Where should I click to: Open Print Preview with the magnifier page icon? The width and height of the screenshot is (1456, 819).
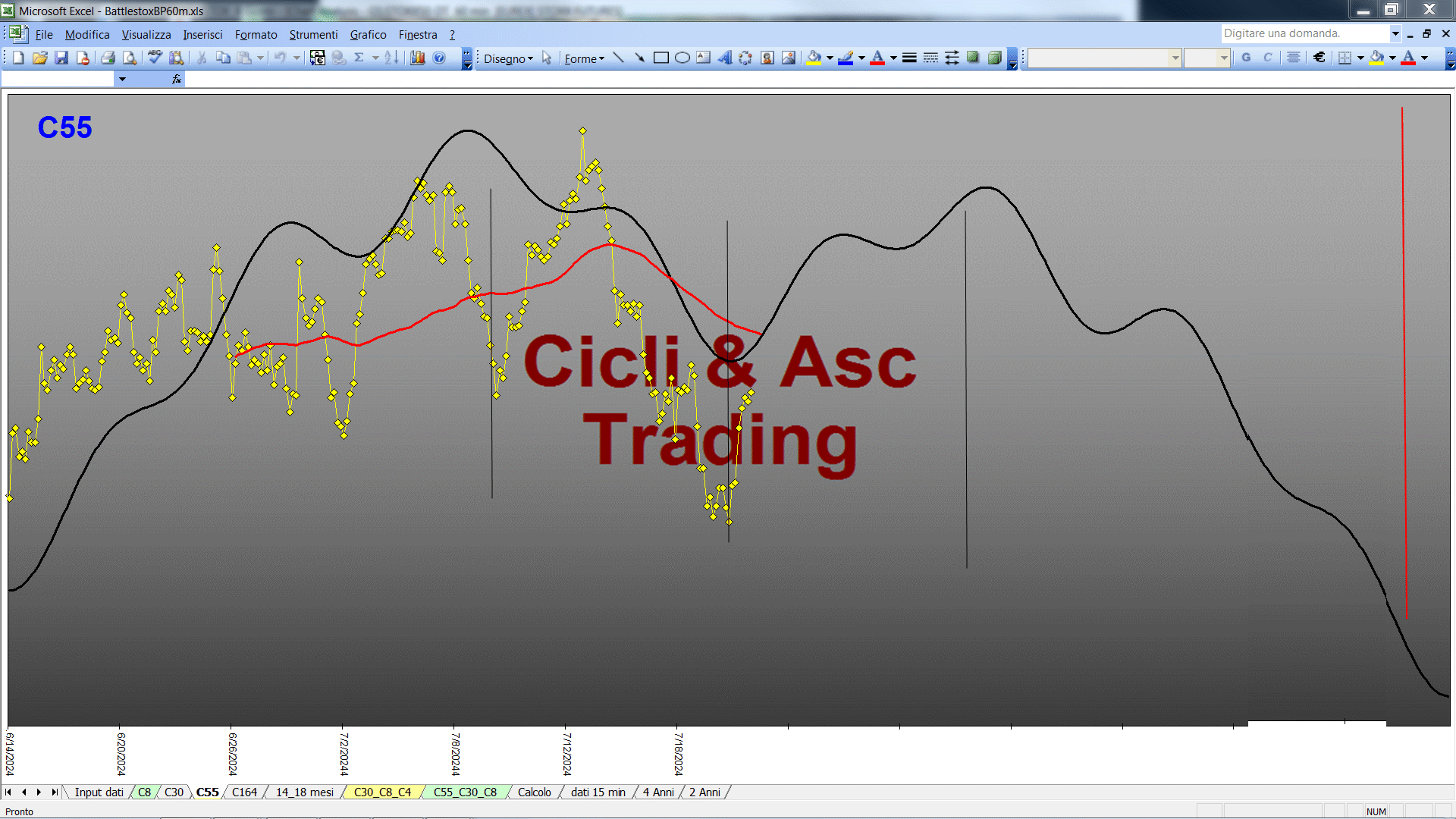(x=130, y=58)
